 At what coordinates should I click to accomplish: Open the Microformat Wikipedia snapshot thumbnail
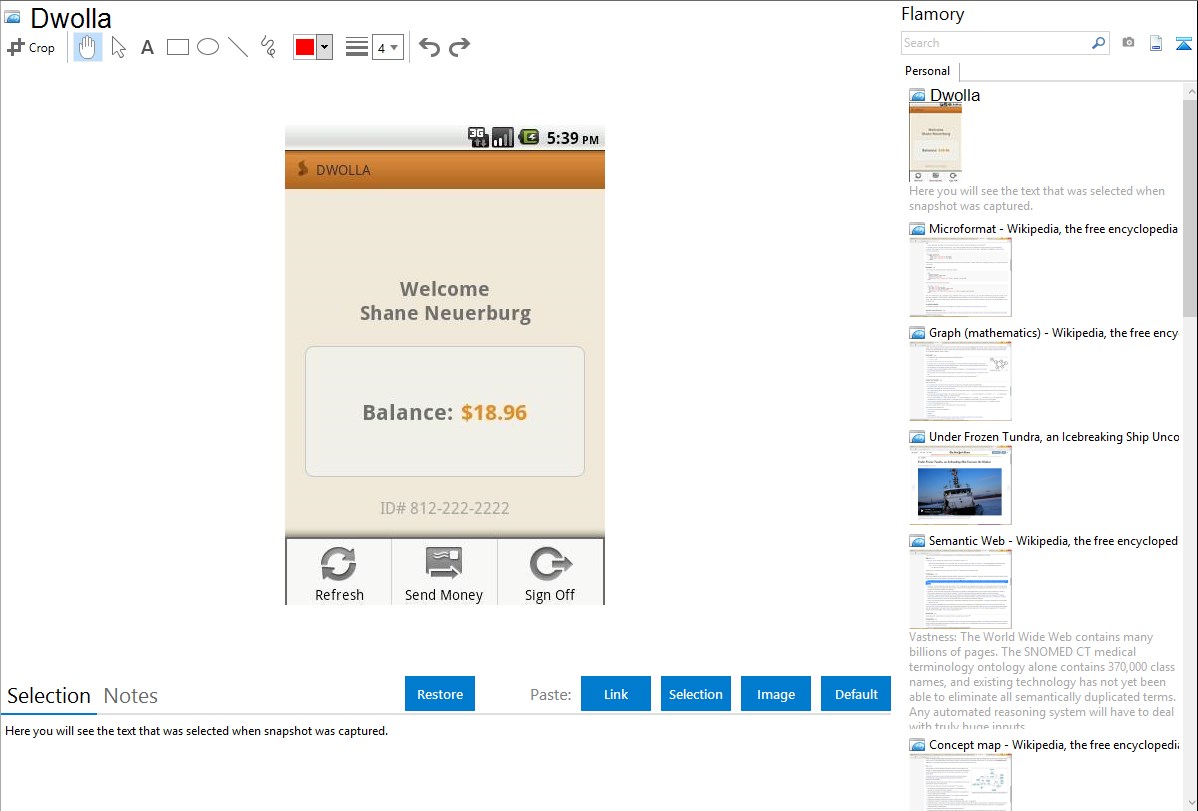coord(960,277)
